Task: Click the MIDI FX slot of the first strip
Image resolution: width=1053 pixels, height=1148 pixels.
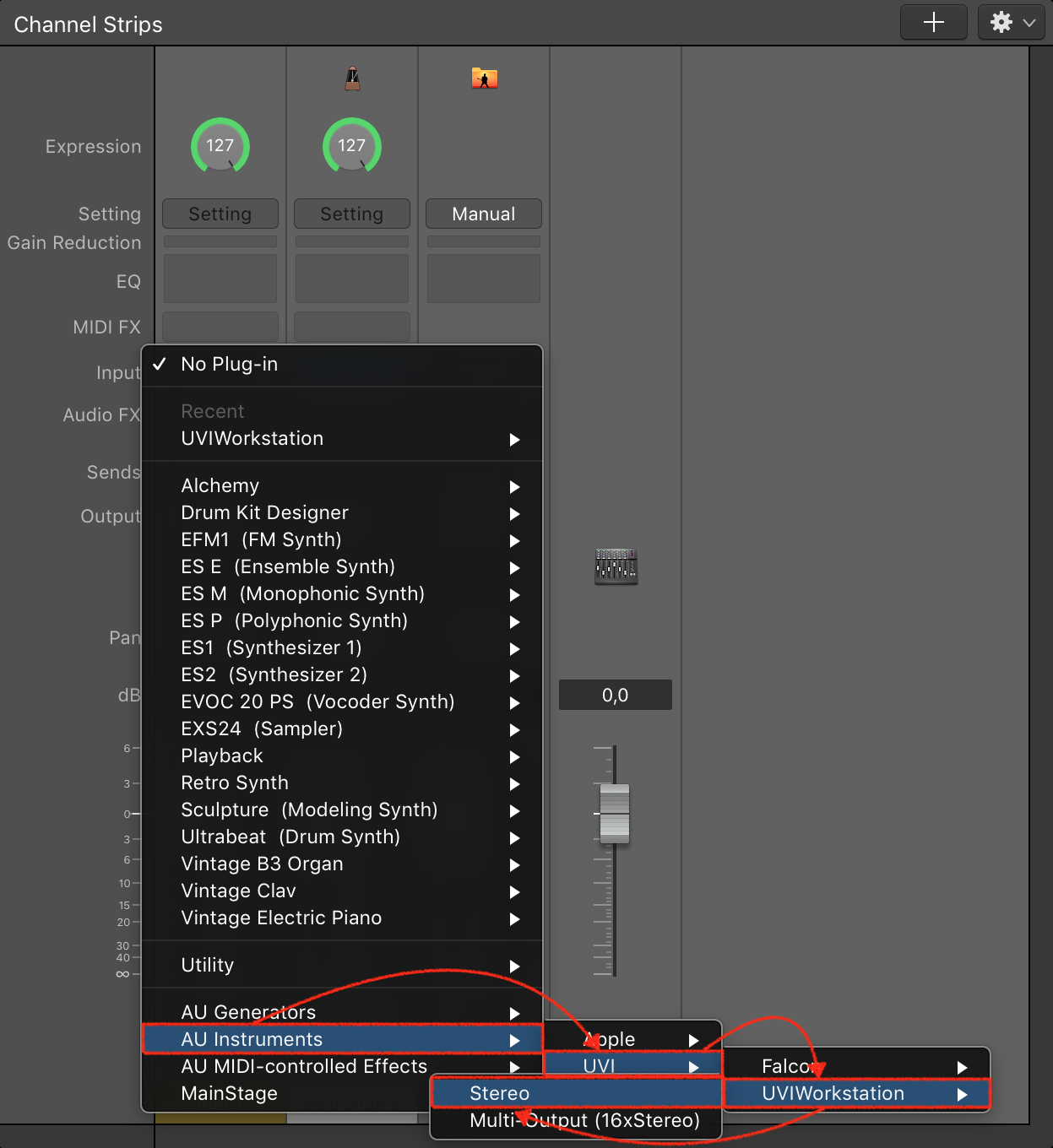Action: pos(220,327)
